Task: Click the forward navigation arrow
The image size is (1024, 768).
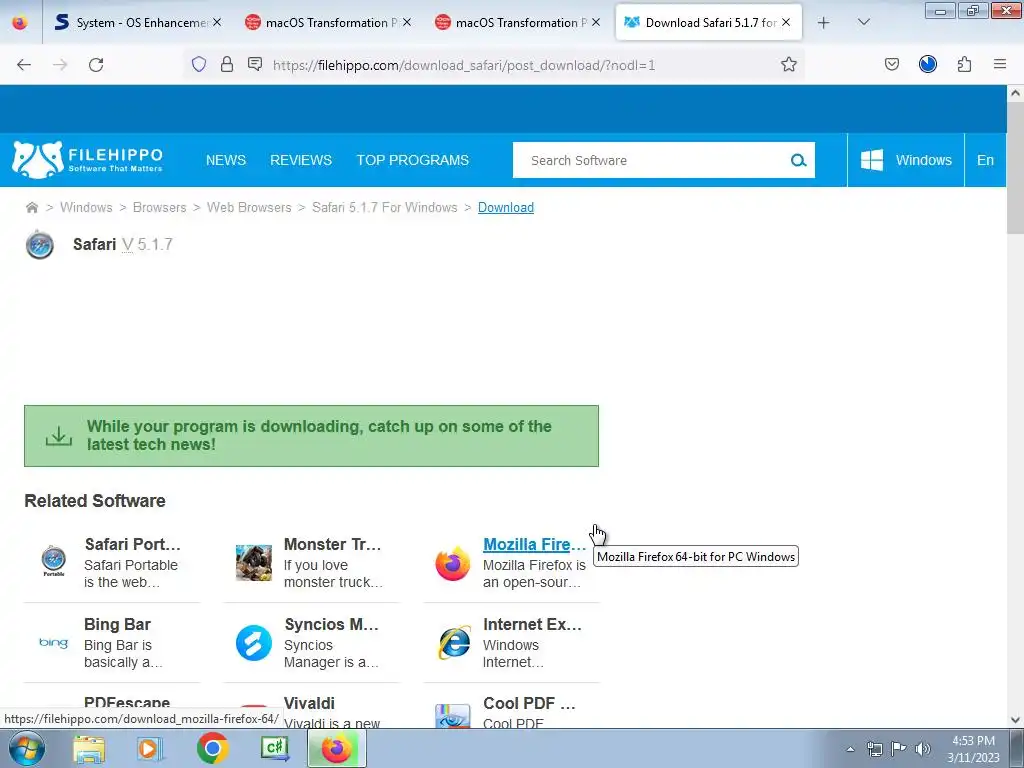Action: click(x=60, y=65)
